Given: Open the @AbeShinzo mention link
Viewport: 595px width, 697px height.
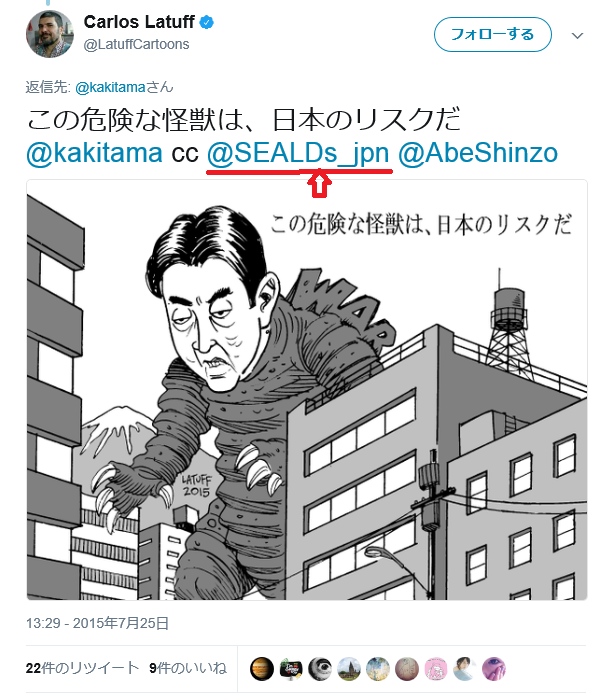Looking at the screenshot, I should (x=478, y=153).
